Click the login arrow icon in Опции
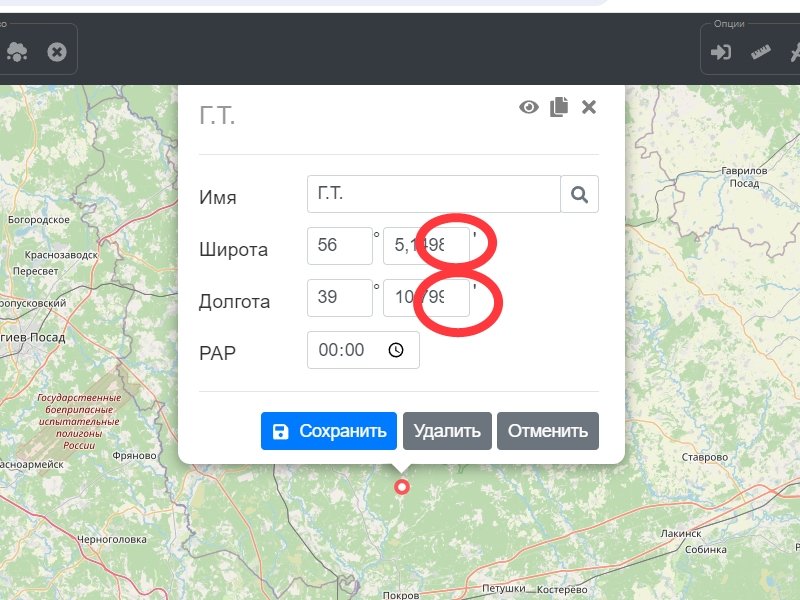This screenshot has width=800, height=600. pyautogui.click(x=721, y=52)
